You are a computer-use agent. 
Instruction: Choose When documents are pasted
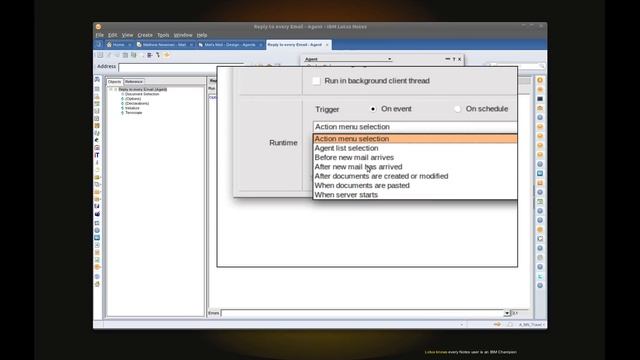point(415,186)
